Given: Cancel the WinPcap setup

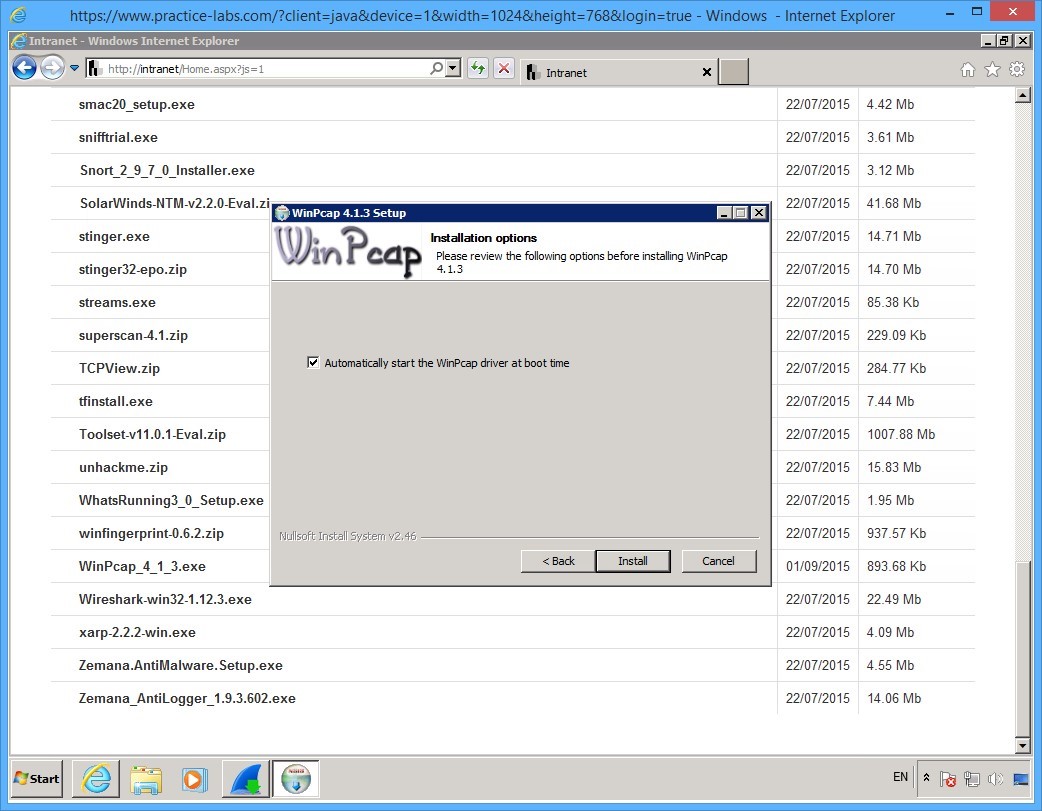Looking at the screenshot, I should (x=718, y=561).
